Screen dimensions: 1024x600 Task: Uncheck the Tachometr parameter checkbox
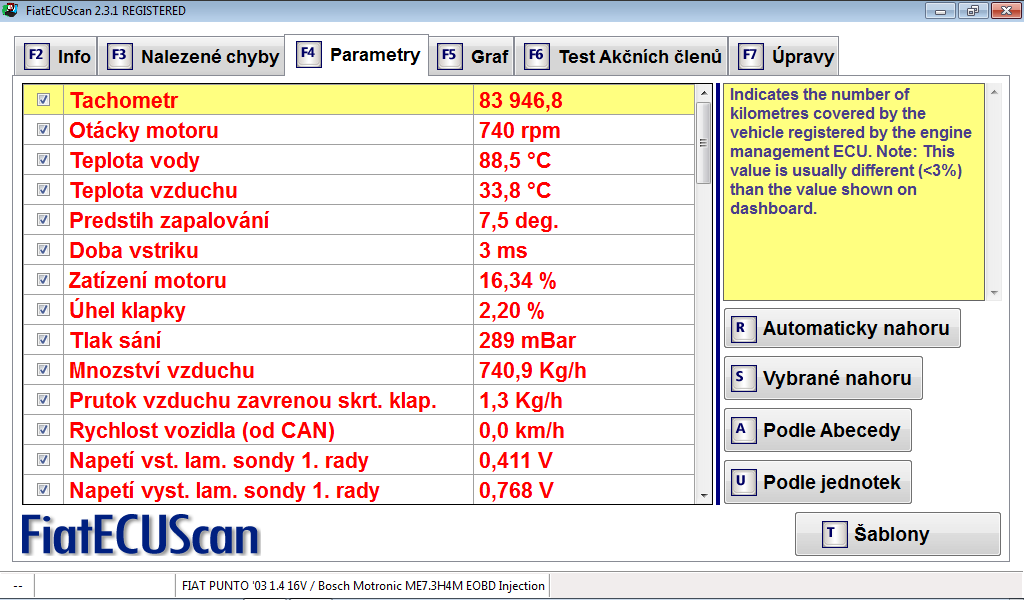coord(43,100)
